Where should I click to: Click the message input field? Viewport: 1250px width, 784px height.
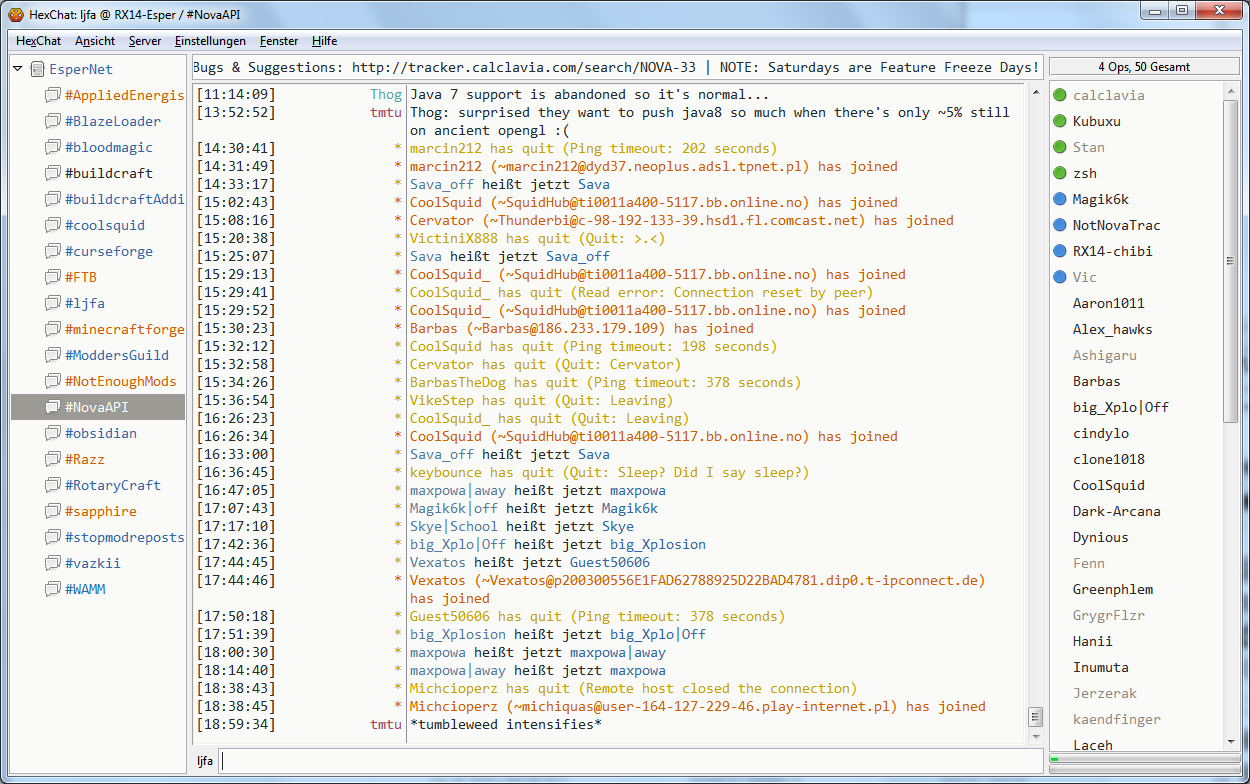tap(630, 761)
